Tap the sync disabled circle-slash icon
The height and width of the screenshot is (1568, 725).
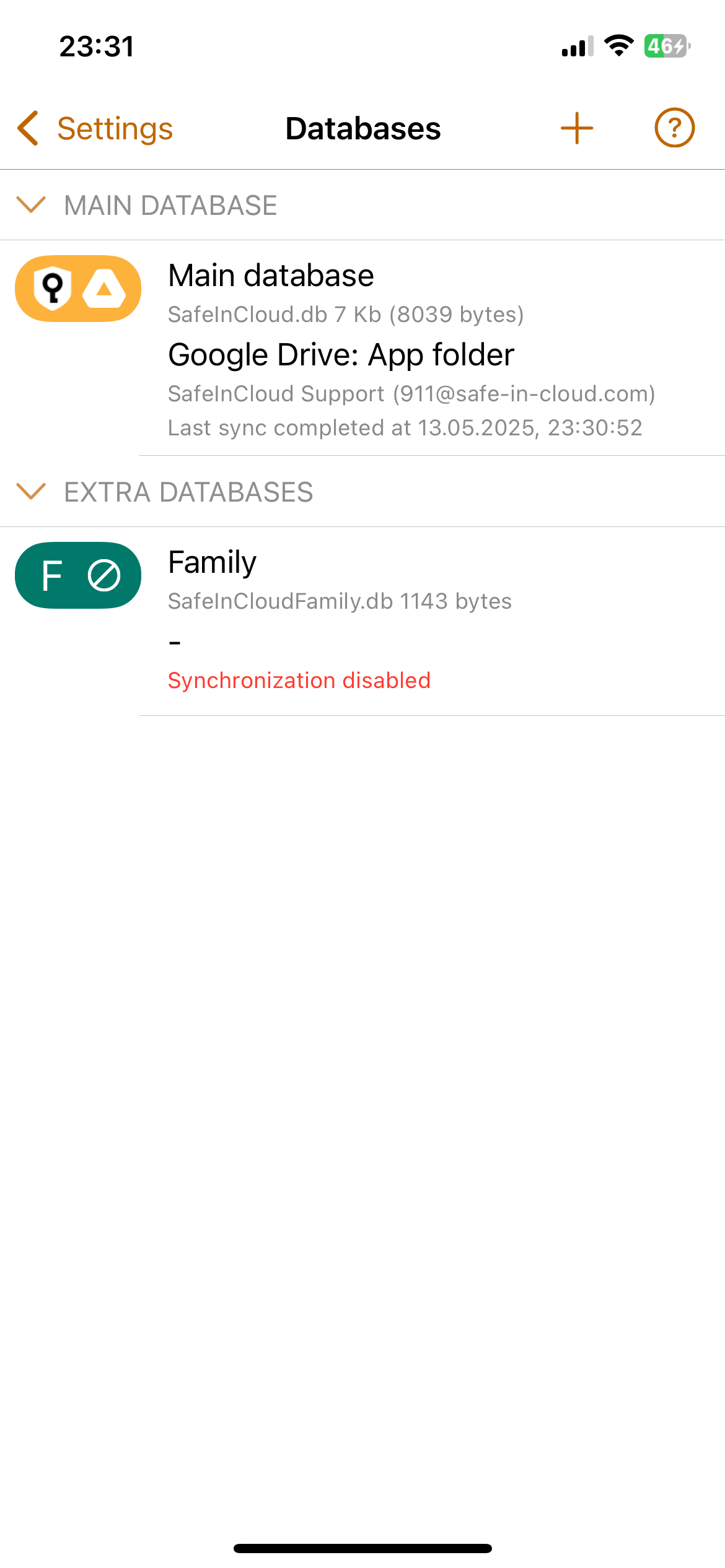point(104,575)
